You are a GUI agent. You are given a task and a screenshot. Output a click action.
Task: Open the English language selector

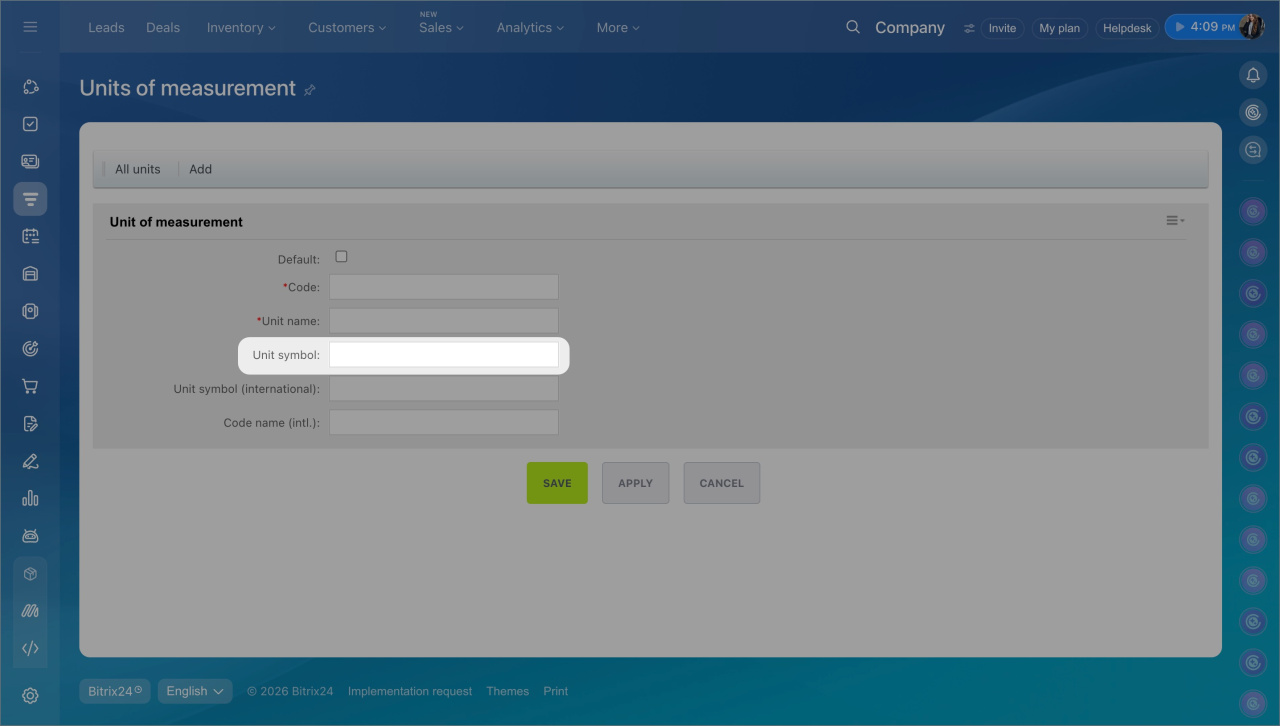[195, 691]
